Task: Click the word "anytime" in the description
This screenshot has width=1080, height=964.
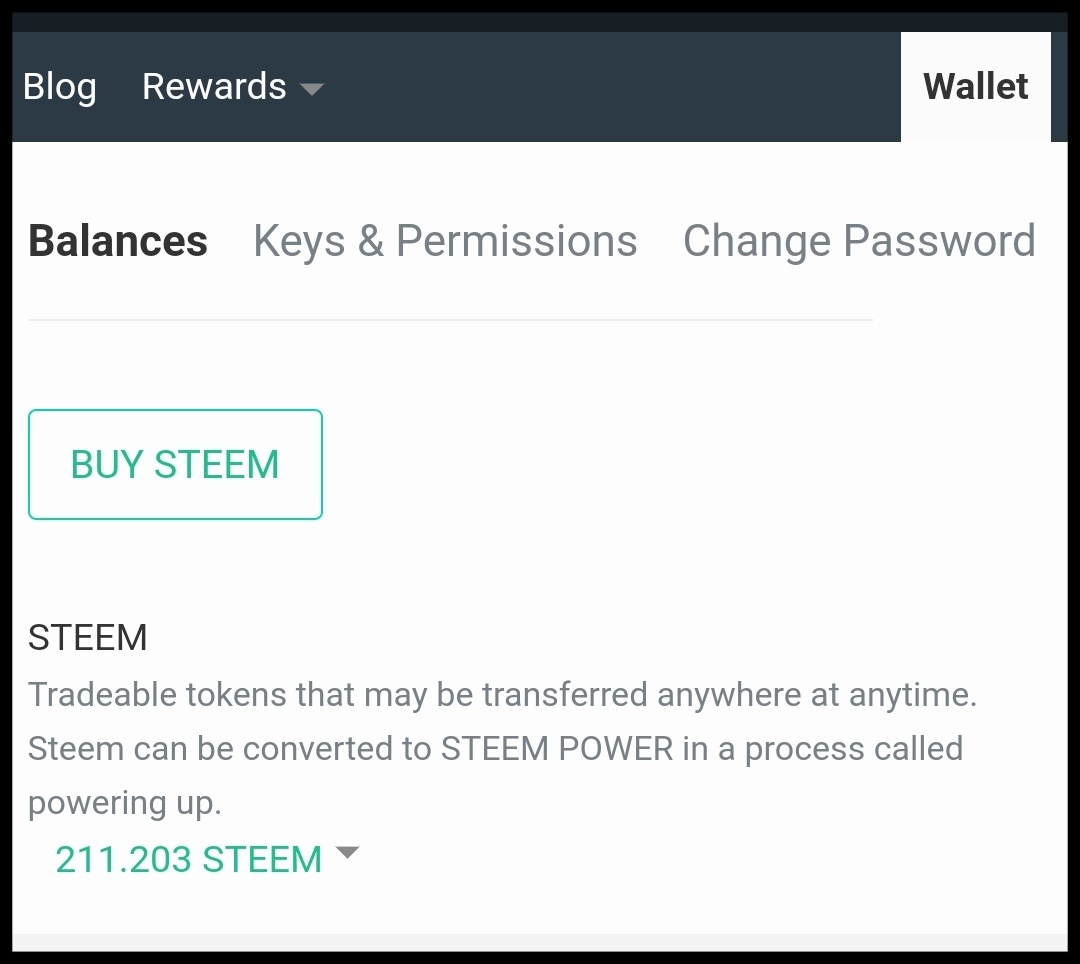Action: click(912, 694)
